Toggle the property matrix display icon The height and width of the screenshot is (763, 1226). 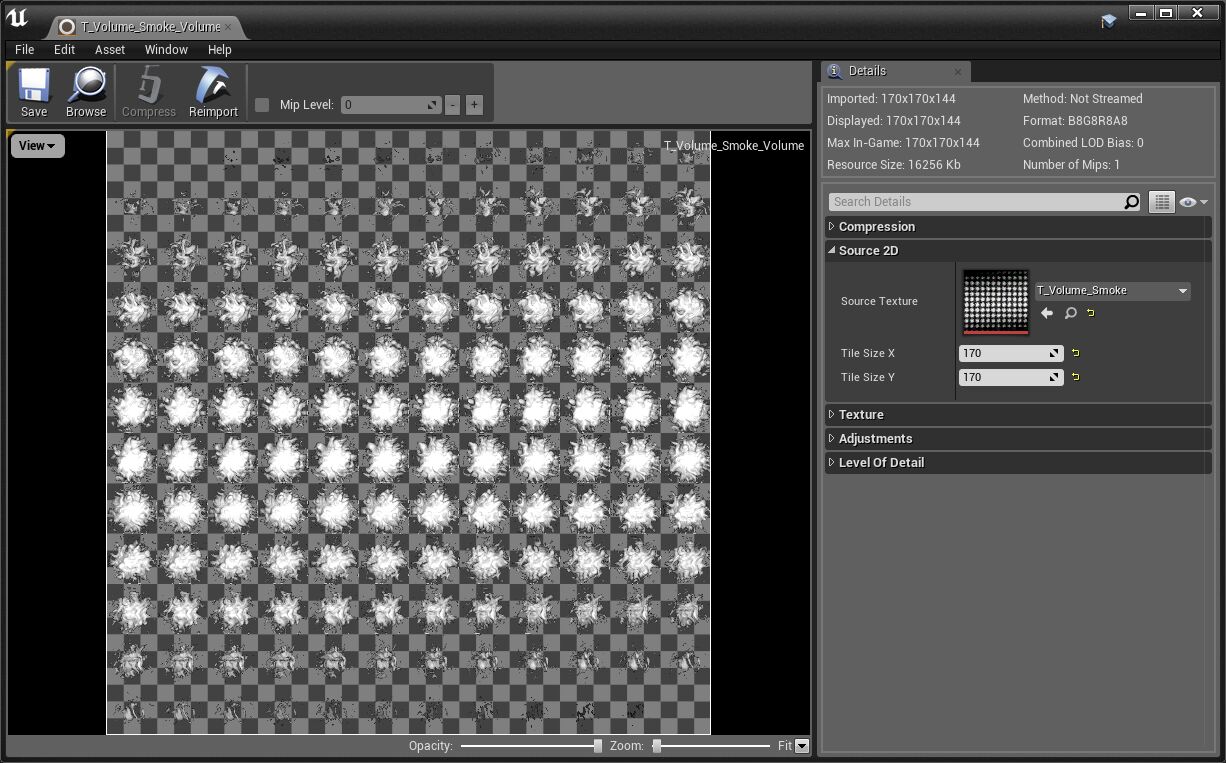point(1161,201)
